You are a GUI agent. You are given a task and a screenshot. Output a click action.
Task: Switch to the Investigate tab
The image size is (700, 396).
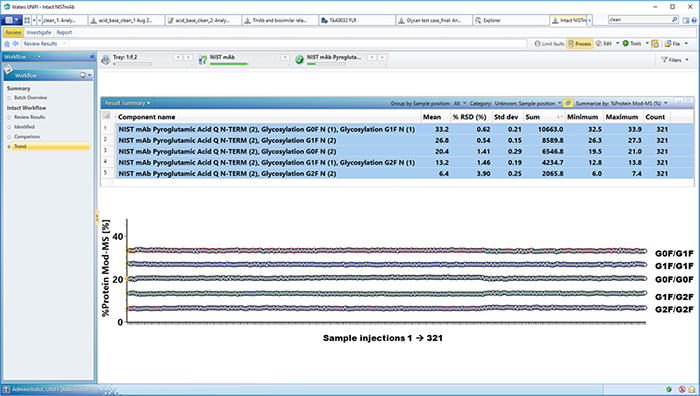coord(39,32)
